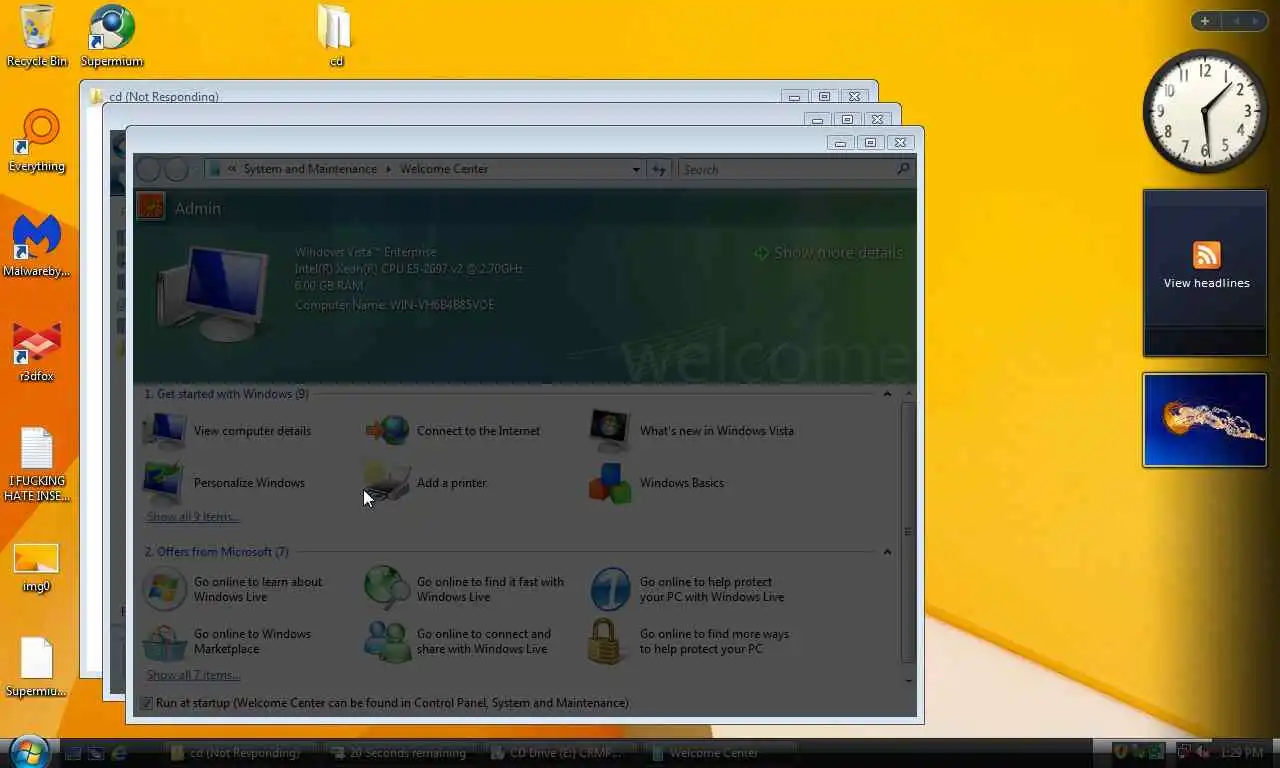Screen dimensions: 1280x768
Task: Click the address bar double-chevron dropdown
Action: click(232, 169)
